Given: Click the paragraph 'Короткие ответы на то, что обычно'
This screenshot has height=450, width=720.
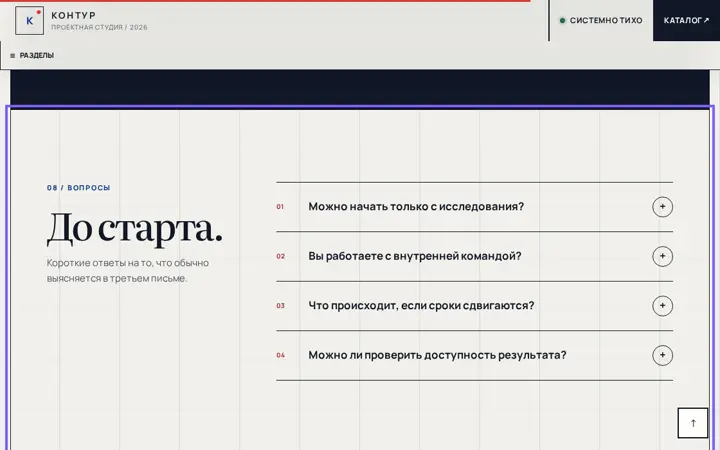Looking at the screenshot, I should tap(128, 263).
